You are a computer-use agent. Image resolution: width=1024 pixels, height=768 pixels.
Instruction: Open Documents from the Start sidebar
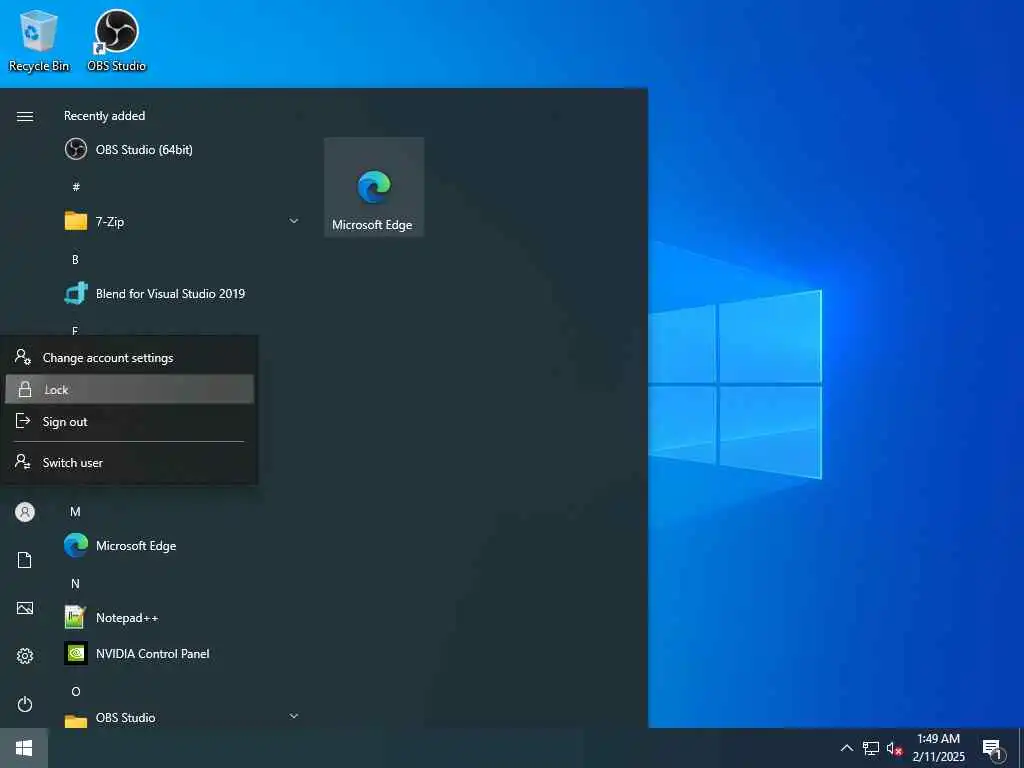25,560
